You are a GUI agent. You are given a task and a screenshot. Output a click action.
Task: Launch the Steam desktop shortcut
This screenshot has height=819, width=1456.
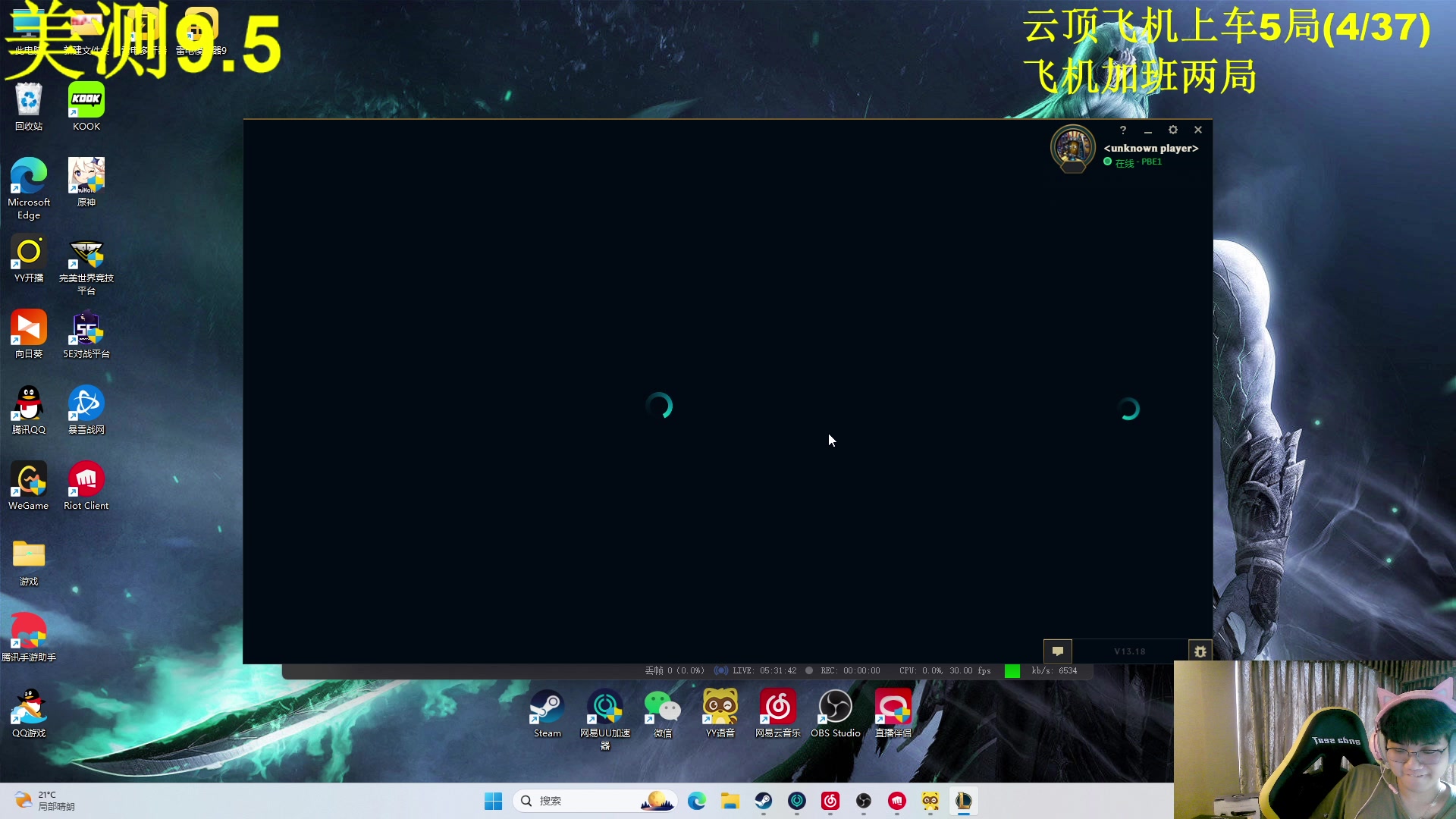tap(547, 713)
